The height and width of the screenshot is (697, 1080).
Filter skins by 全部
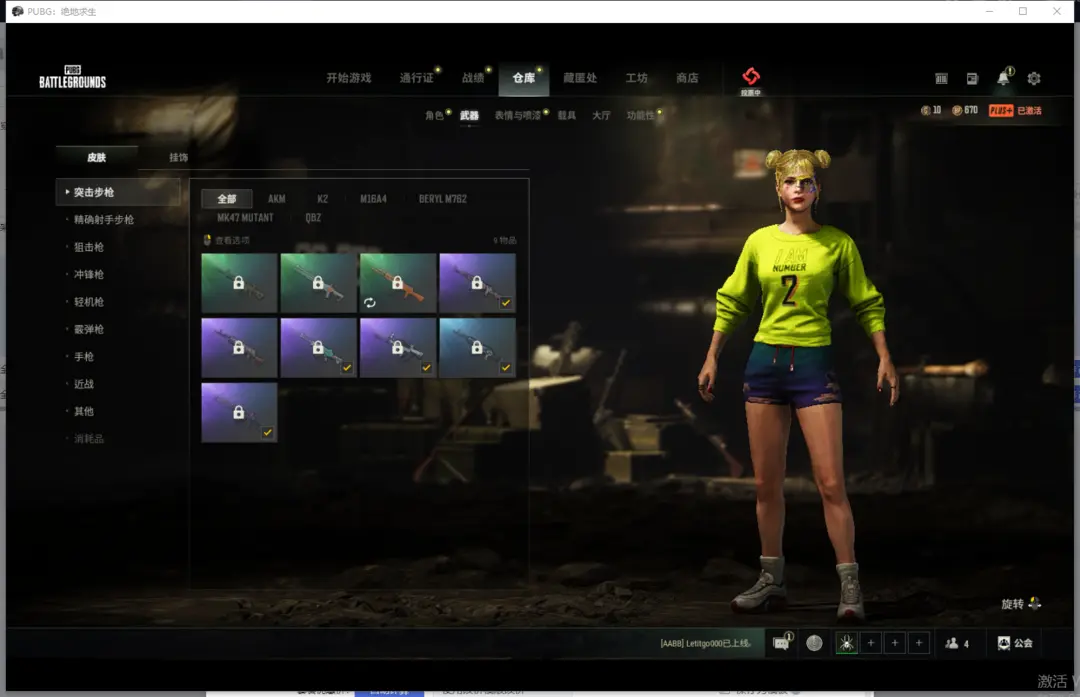[227, 198]
